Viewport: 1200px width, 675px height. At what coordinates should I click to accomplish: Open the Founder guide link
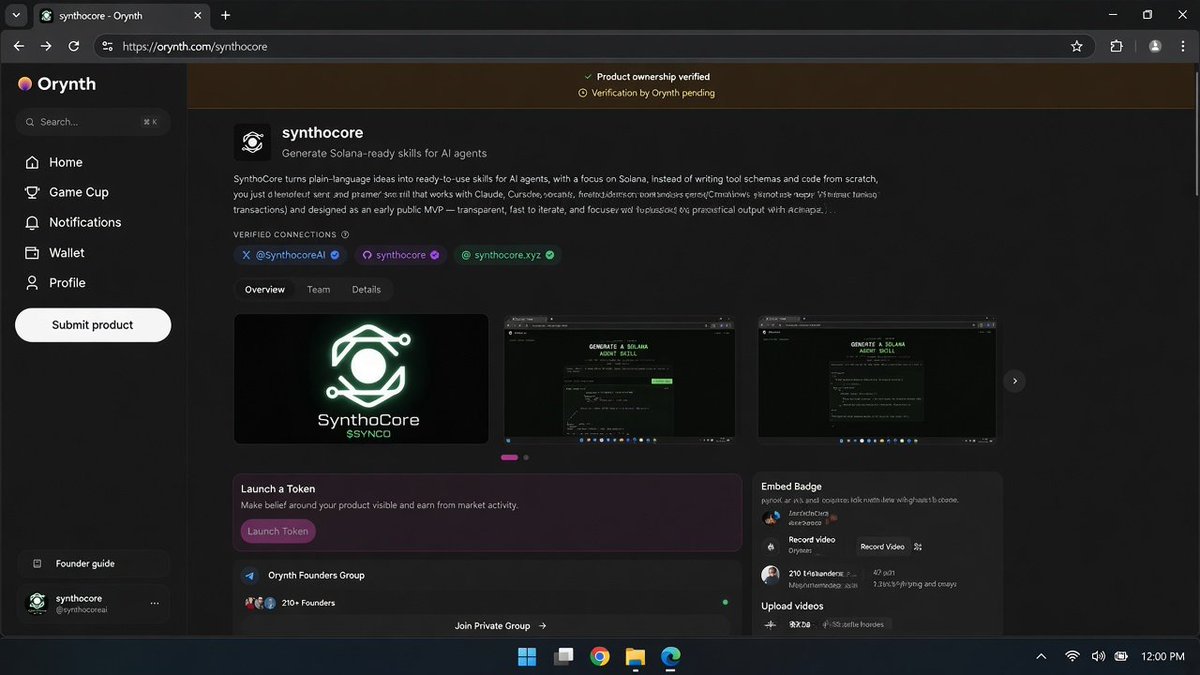click(93, 563)
